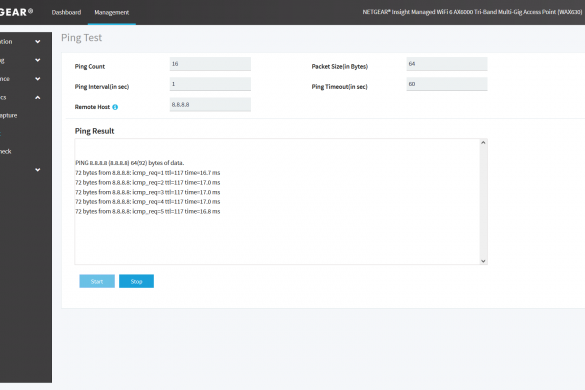Open the Dashboard tab
The height and width of the screenshot is (390, 585).
click(66, 12)
